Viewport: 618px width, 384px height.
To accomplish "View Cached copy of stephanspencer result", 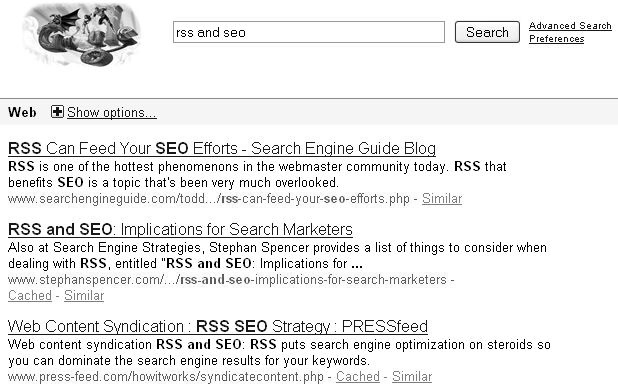I will coord(30,296).
